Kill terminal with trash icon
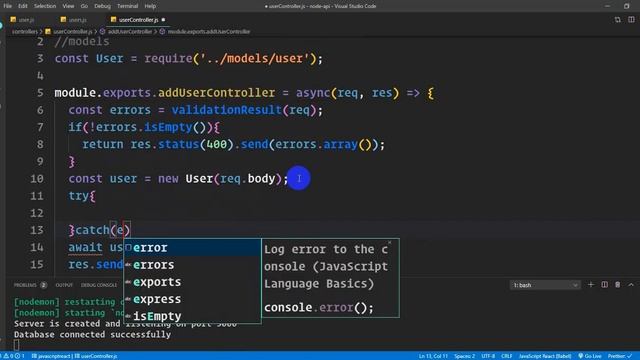Screen dimensions: 640x360 618,284
